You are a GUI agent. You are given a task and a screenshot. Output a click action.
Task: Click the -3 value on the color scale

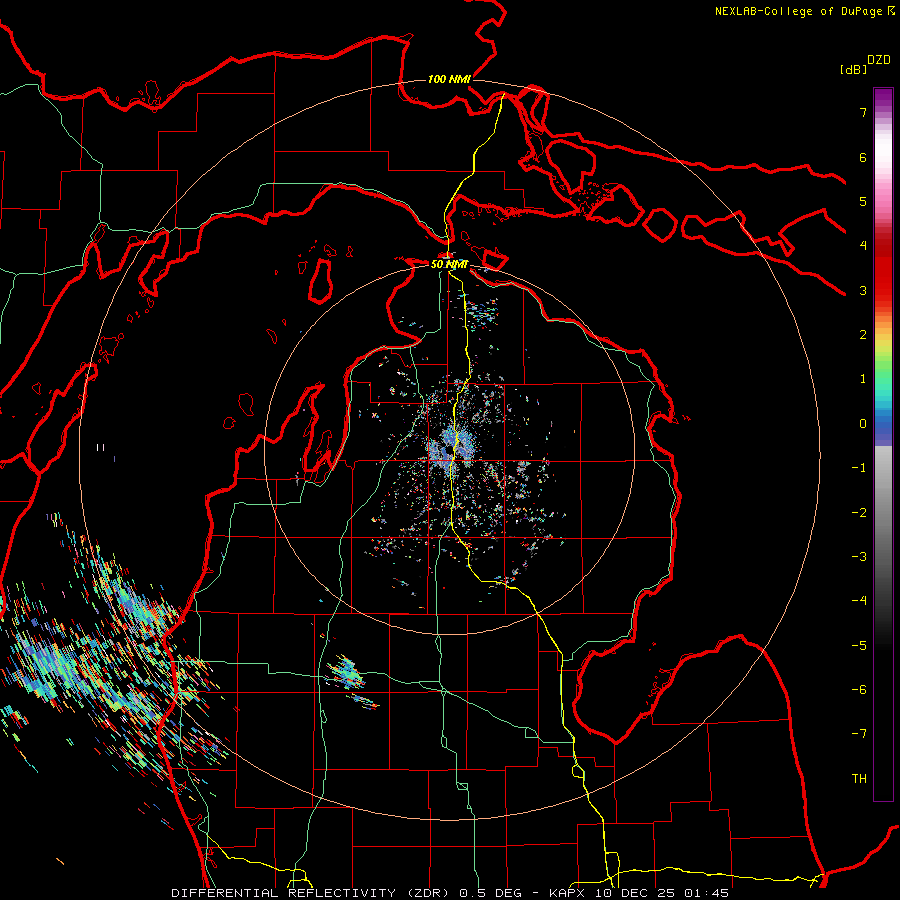pos(859,557)
